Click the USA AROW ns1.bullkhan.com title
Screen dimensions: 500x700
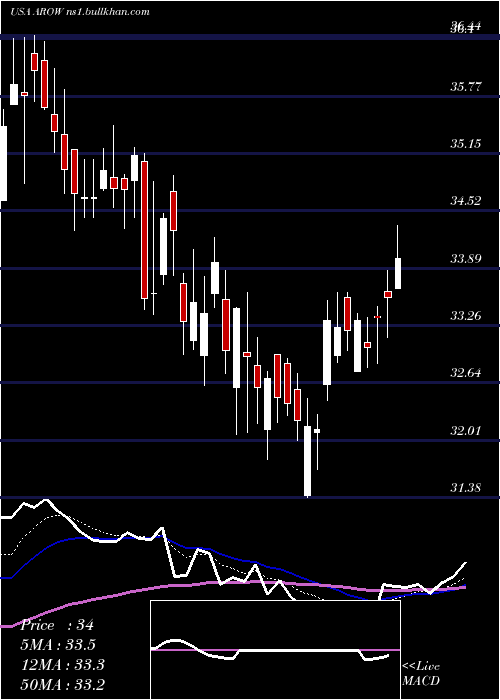pyautogui.click(x=79, y=12)
